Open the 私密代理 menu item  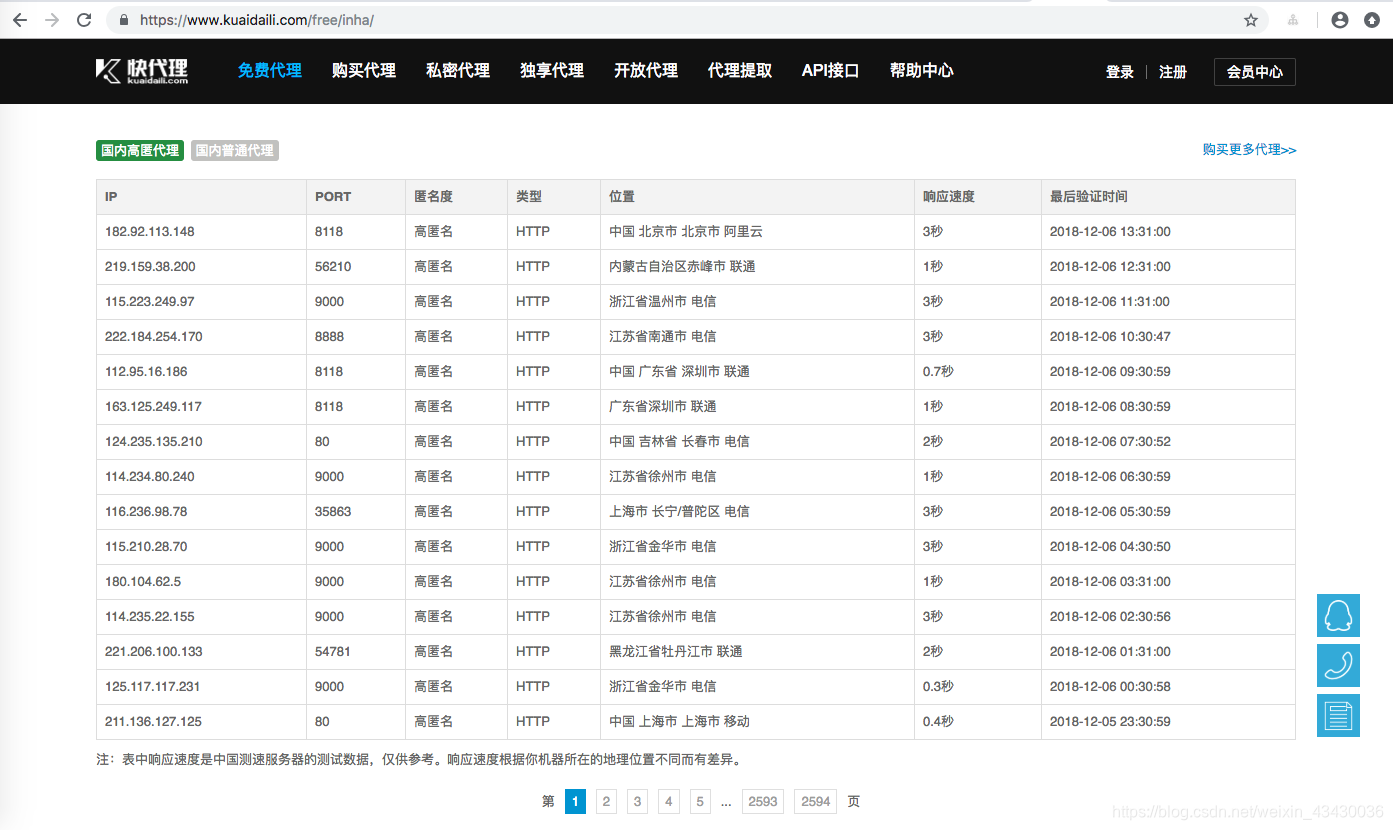tap(458, 71)
